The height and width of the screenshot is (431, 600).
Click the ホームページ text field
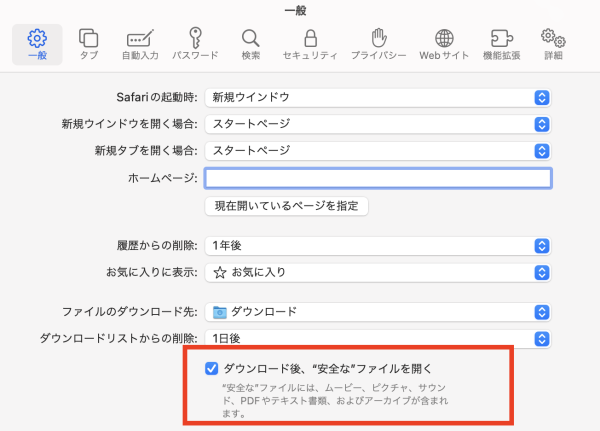[377, 178]
